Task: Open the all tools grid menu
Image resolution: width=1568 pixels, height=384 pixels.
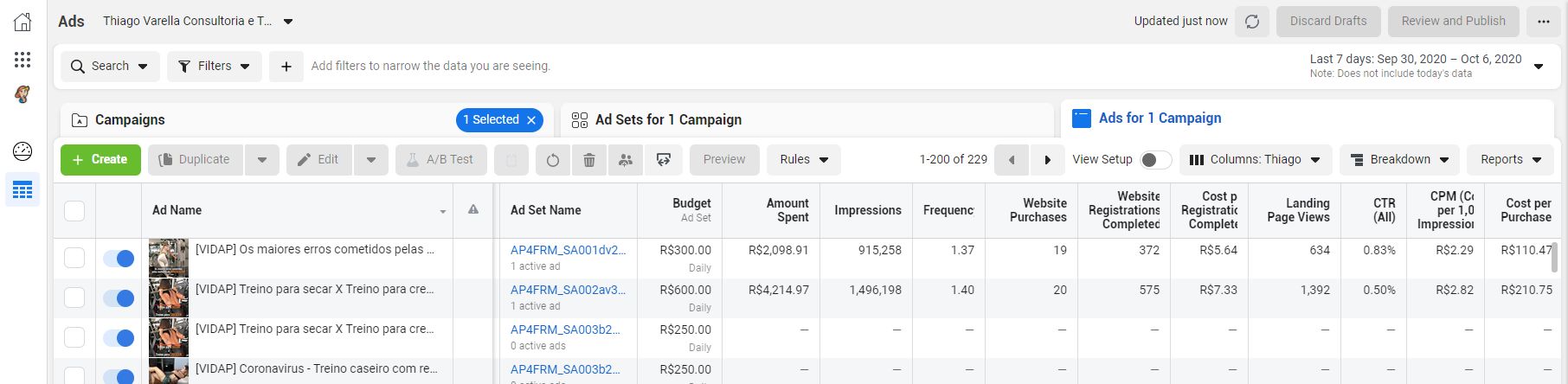Action: (x=22, y=59)
